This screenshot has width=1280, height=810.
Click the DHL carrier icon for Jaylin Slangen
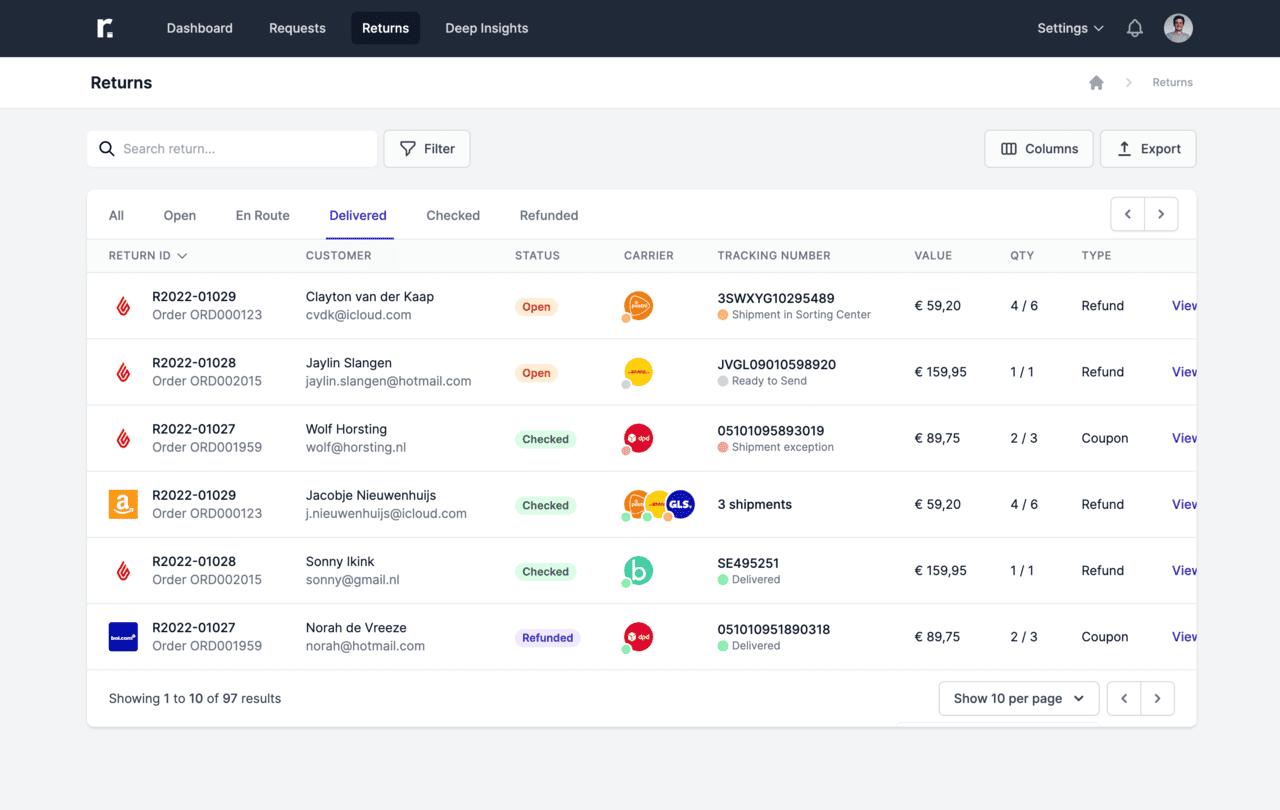[638, 372]
